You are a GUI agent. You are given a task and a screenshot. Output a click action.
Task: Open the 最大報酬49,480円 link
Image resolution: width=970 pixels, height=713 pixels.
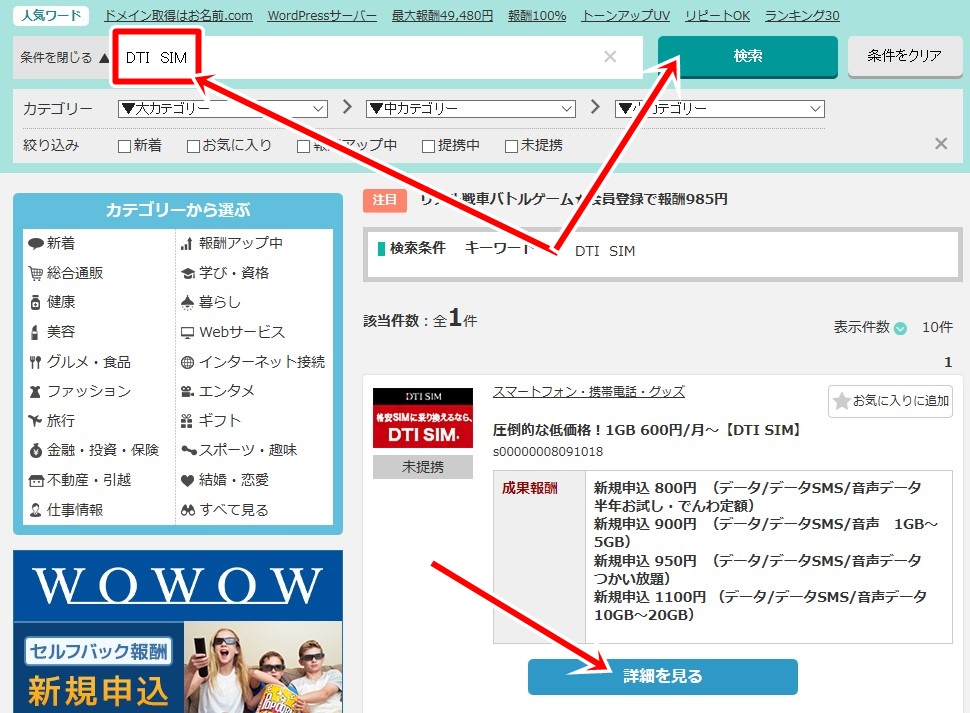[x=442, y=15]
